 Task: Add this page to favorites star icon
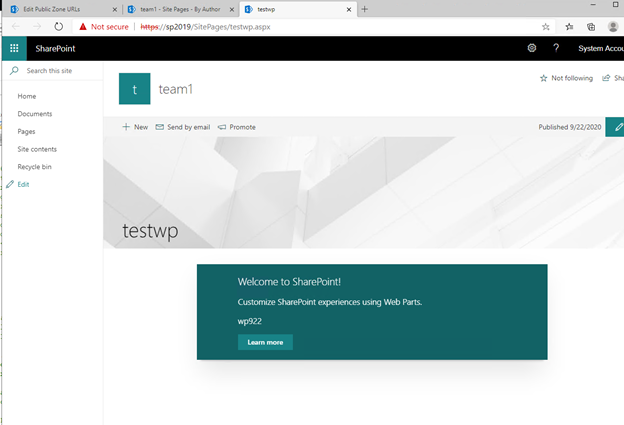[x=546, y=27]
